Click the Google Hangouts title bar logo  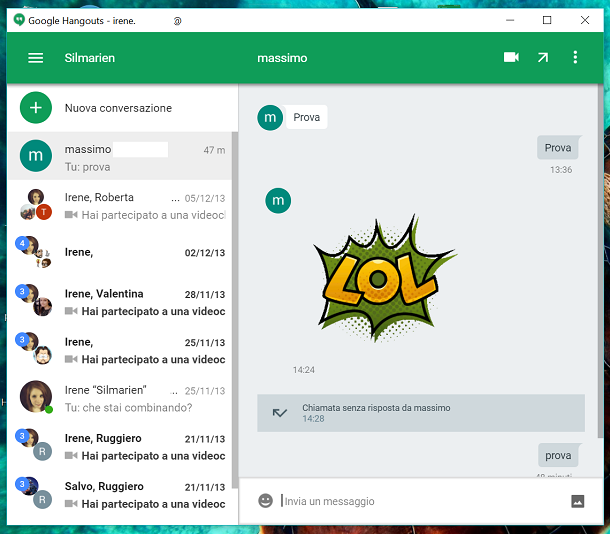[19, 20]
